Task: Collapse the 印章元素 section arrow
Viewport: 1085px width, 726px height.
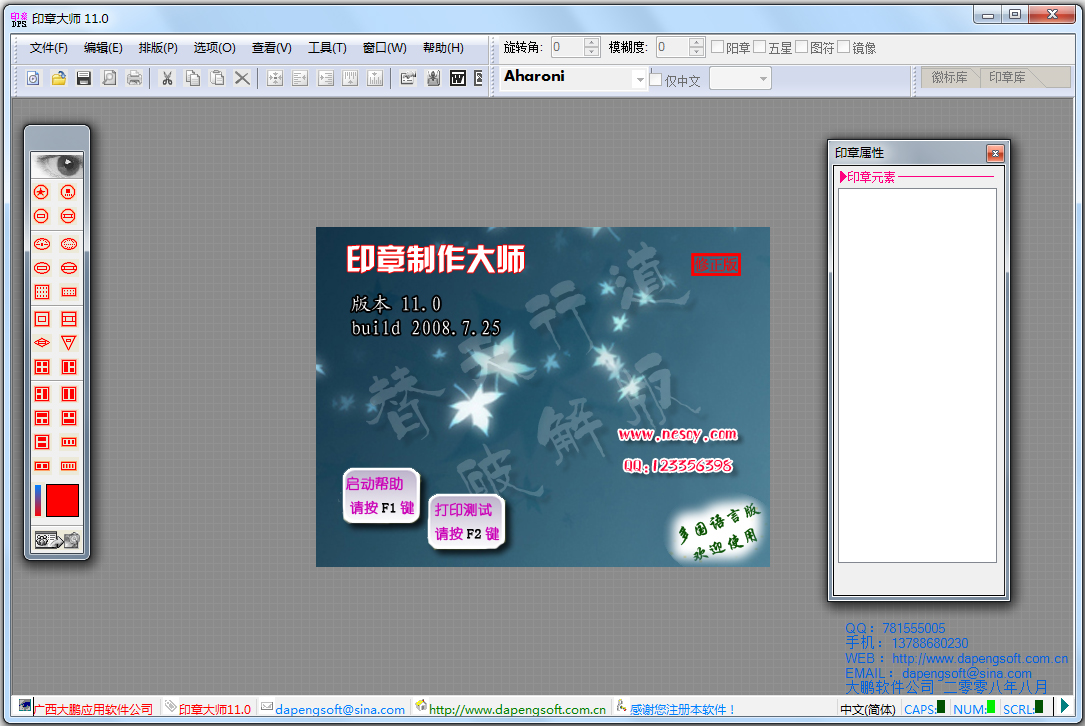Action: point(843,177)
